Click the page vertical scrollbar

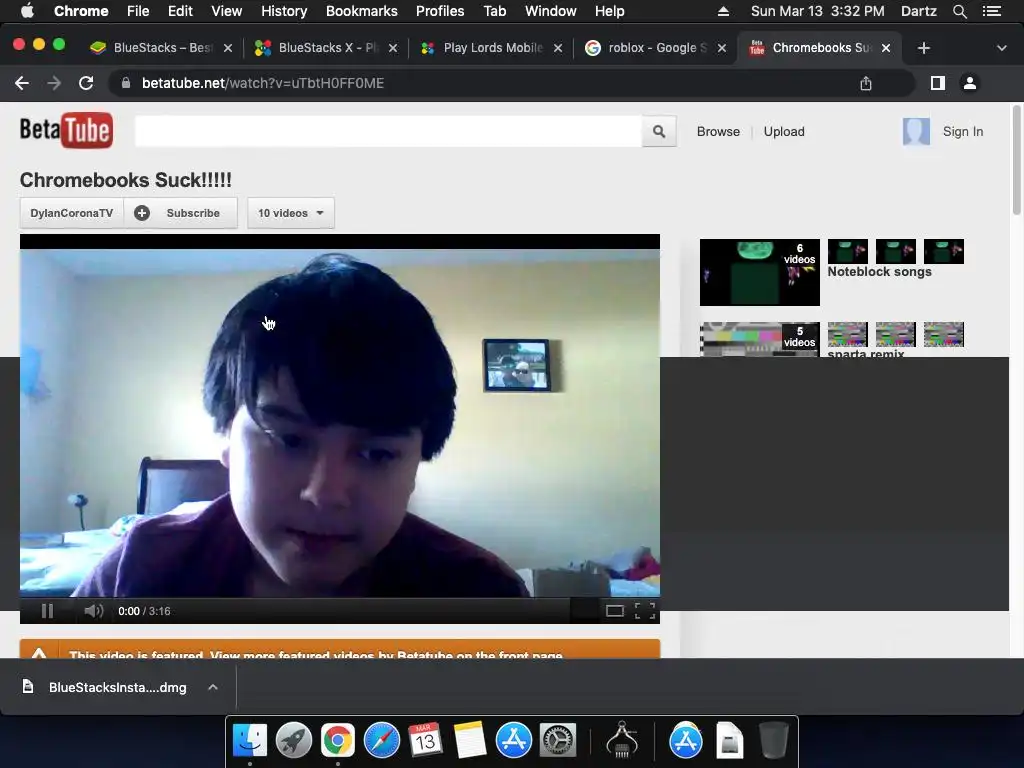coord(1017,160)
